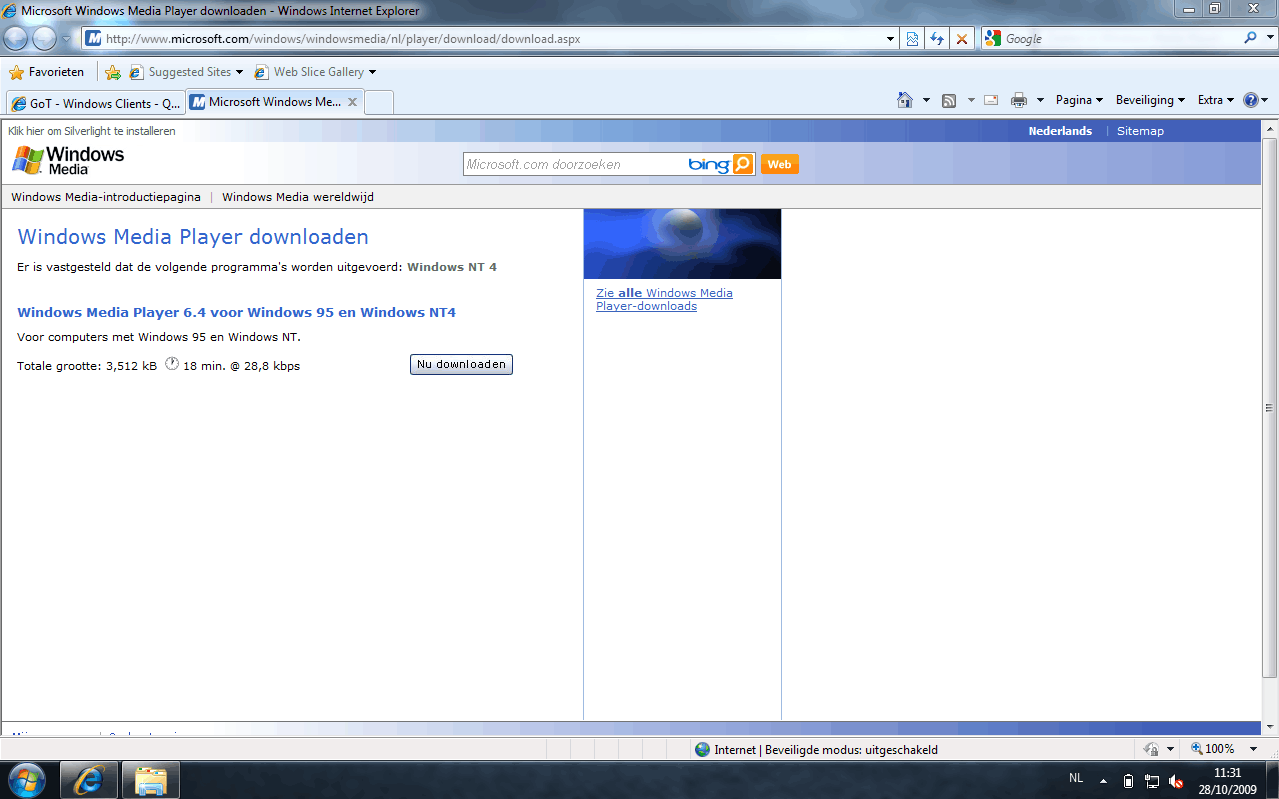
Task: Click the Nederlands language link
Action: tap(1060, 131)
